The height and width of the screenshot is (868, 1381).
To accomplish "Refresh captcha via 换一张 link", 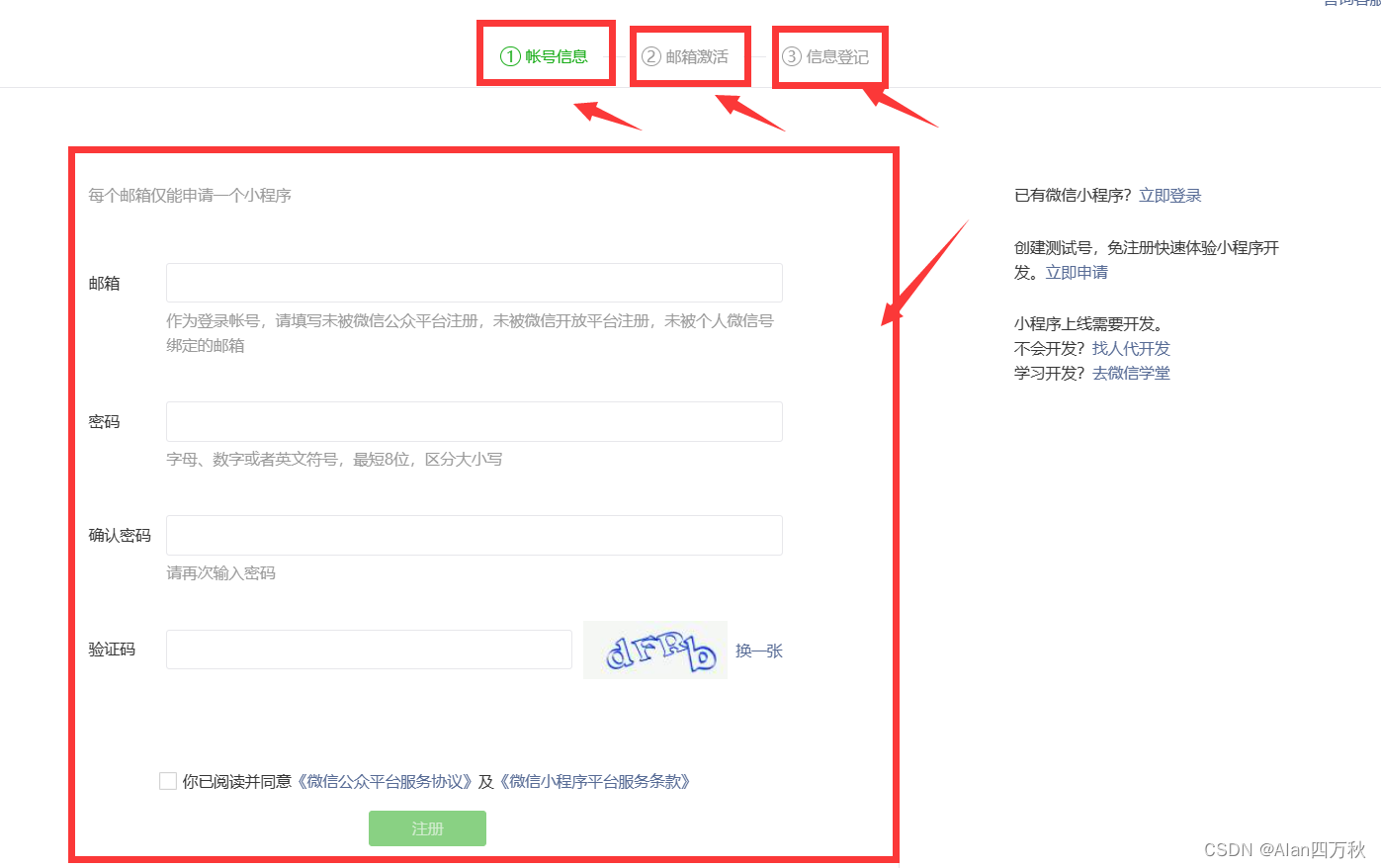I will coord(759,651).
